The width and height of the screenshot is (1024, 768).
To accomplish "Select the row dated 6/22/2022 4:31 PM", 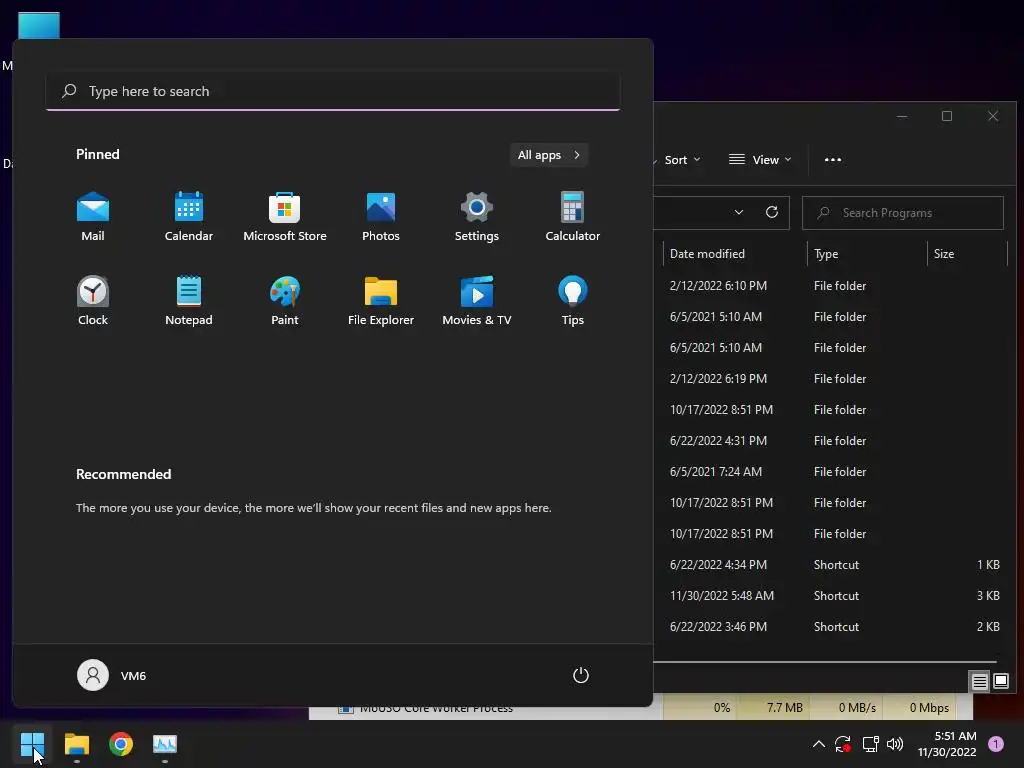I will click(x=831, y=441).
